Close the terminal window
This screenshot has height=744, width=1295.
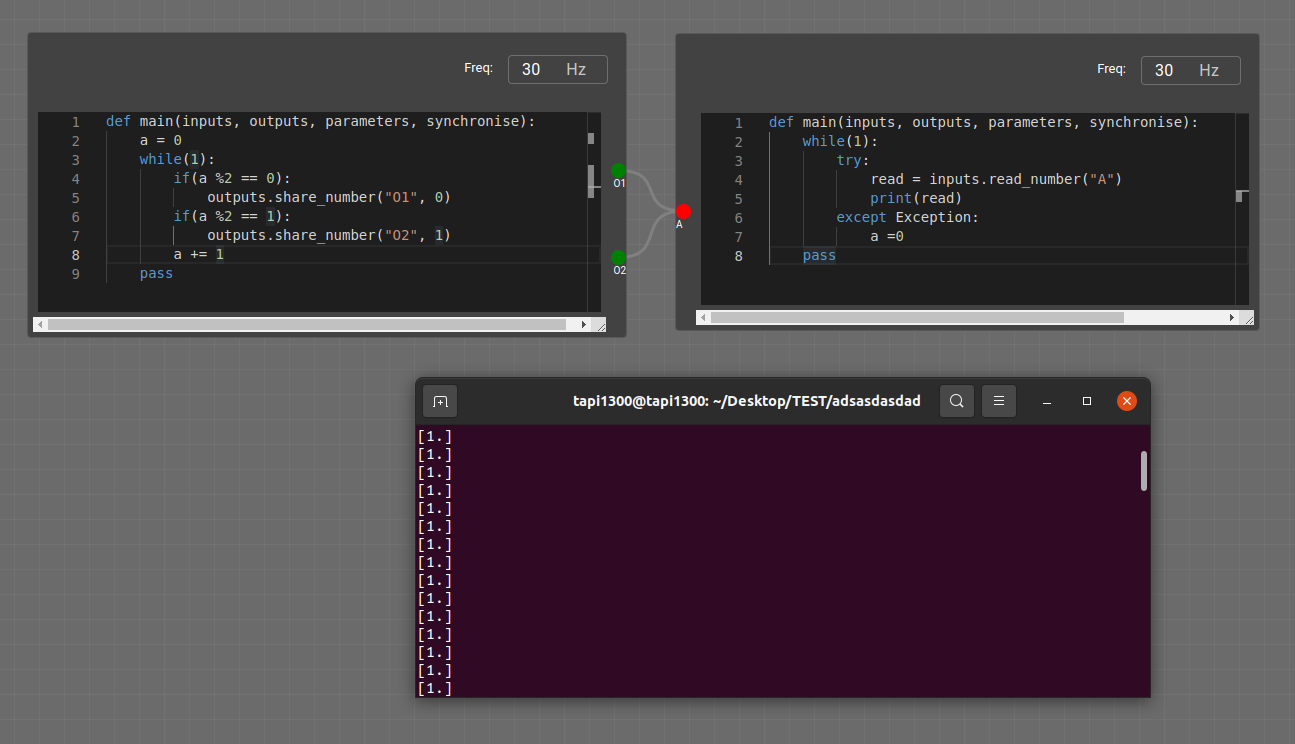[x=1126, y=400]
